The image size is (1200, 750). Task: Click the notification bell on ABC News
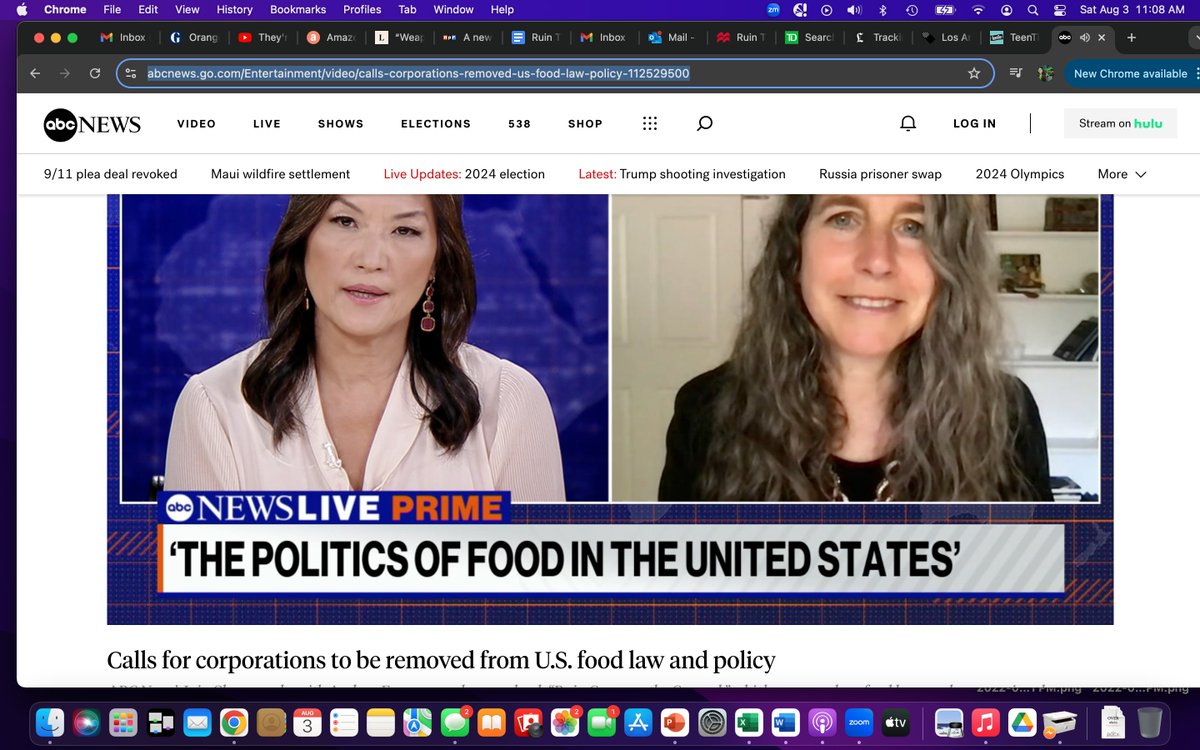point(908,122)
